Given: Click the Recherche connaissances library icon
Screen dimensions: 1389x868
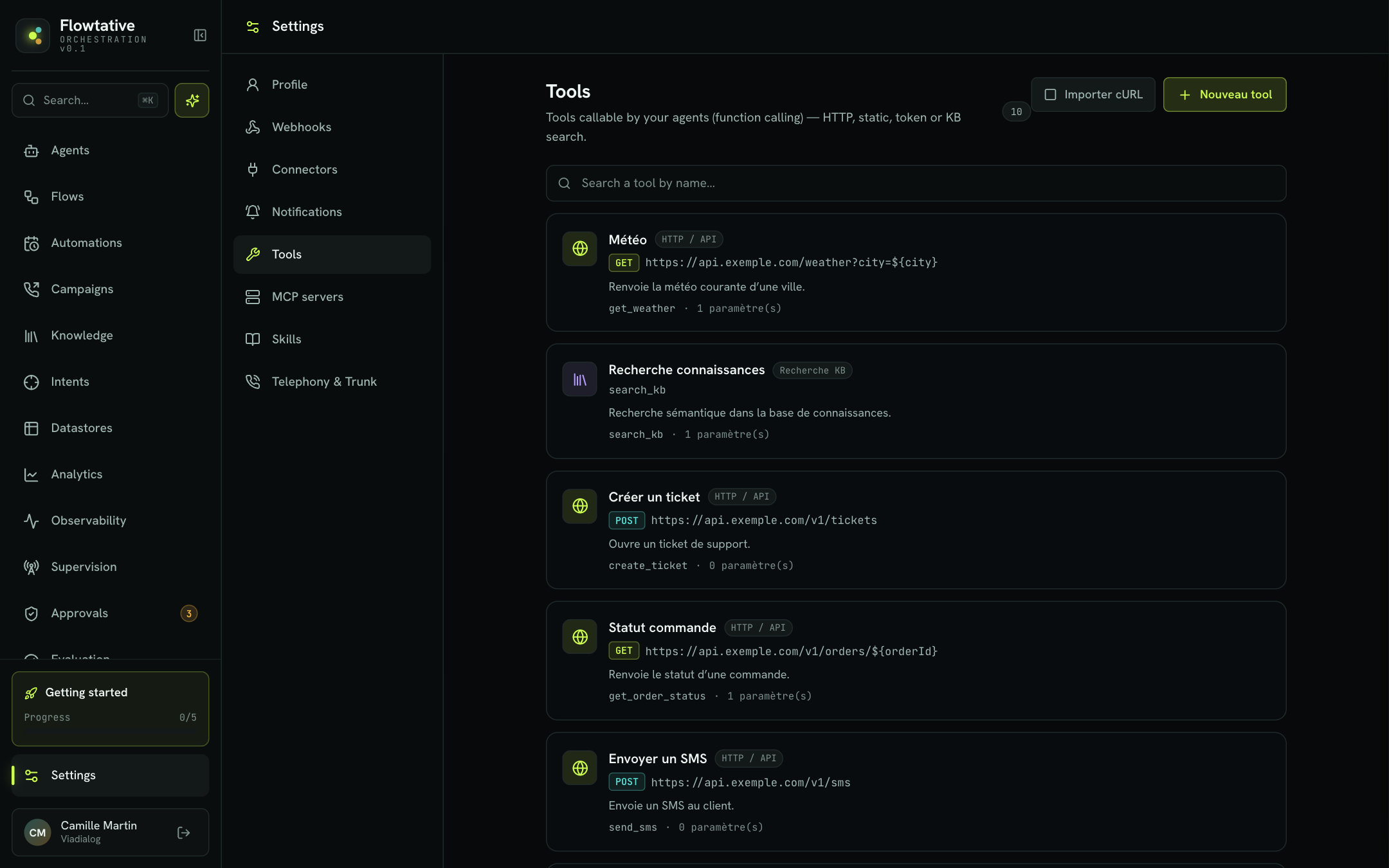Looking at the screenshot, I should [580, 379].
